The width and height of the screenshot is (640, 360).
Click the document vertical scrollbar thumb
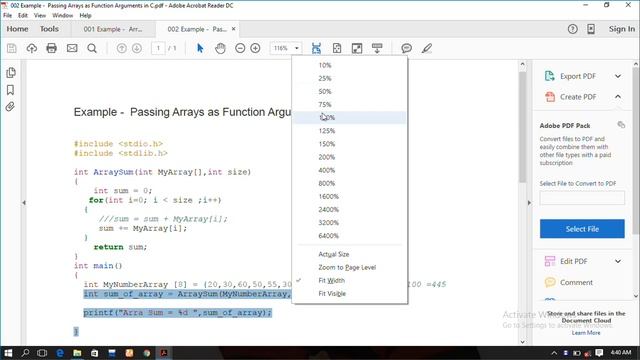point(522,127)
